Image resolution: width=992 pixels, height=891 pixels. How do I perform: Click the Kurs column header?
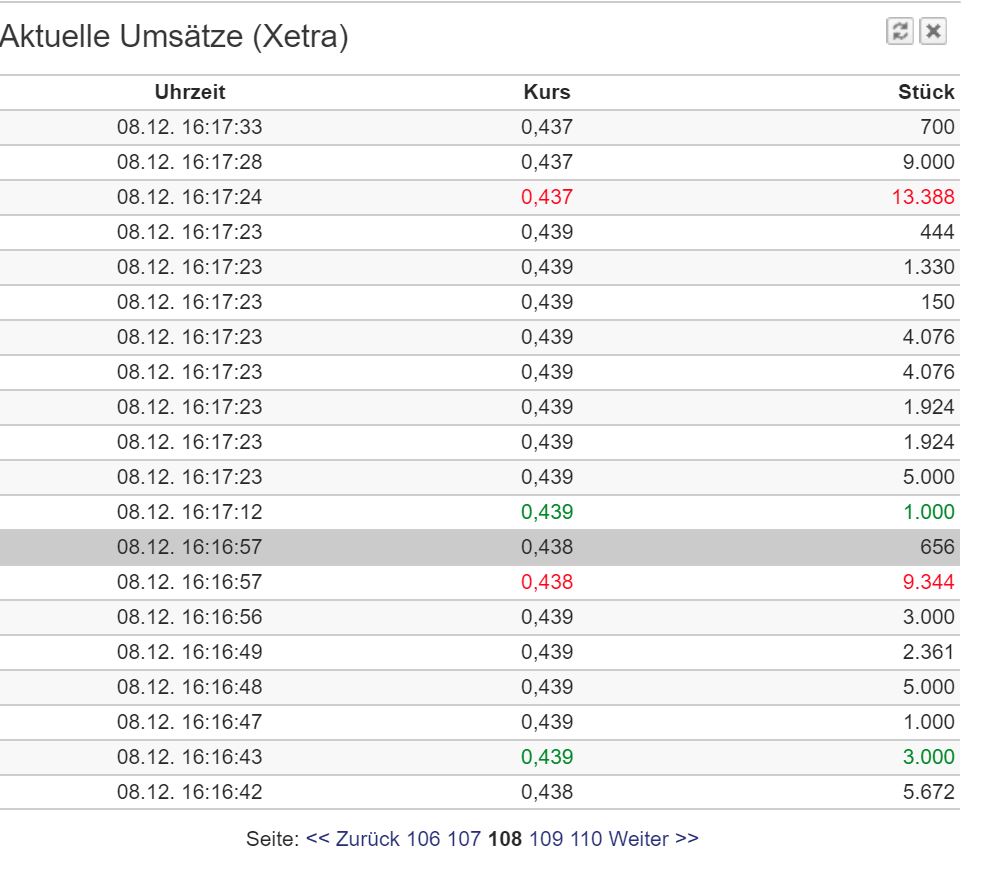tap(547, 92)
